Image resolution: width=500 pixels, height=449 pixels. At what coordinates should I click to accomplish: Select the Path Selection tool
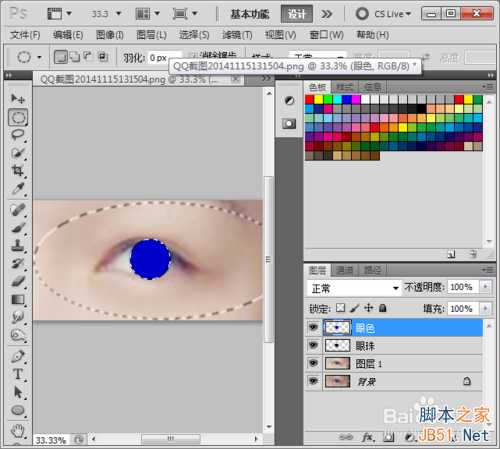point(17,392)
